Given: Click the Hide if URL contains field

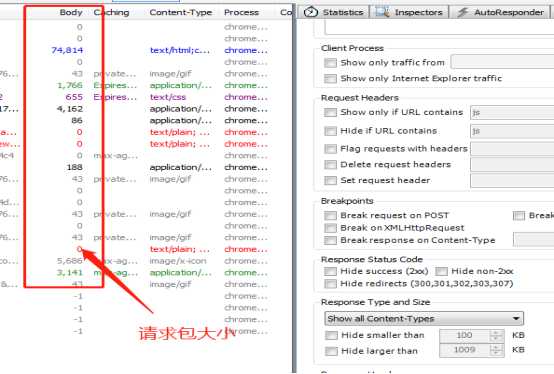Looking at the screenshot, I should tap(512, 131).
